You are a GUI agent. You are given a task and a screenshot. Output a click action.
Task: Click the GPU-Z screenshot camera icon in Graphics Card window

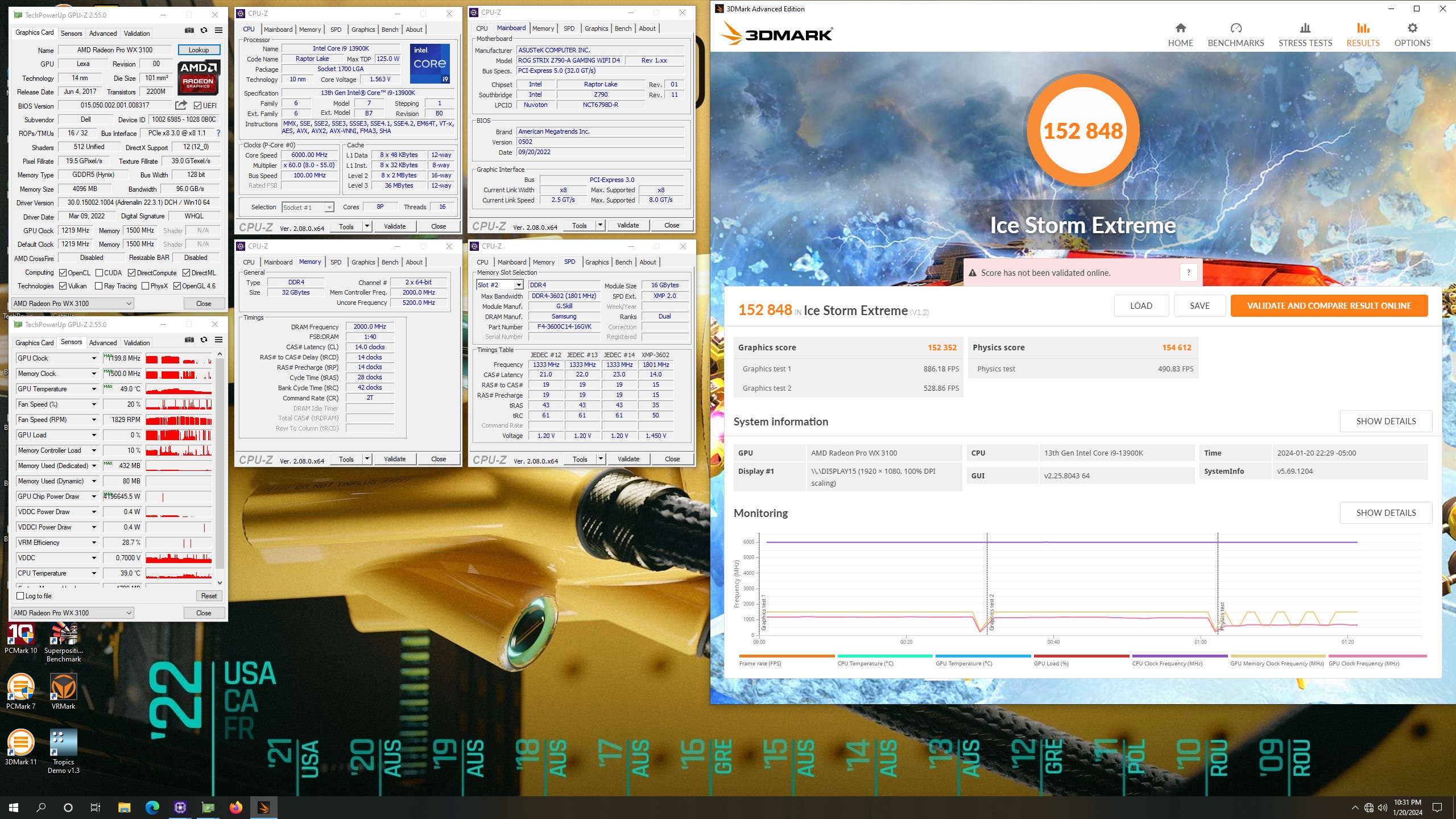pos(189,30)
